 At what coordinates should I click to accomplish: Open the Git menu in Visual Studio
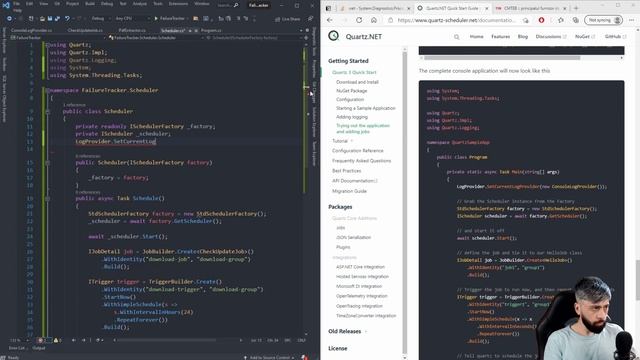point(57,3)
